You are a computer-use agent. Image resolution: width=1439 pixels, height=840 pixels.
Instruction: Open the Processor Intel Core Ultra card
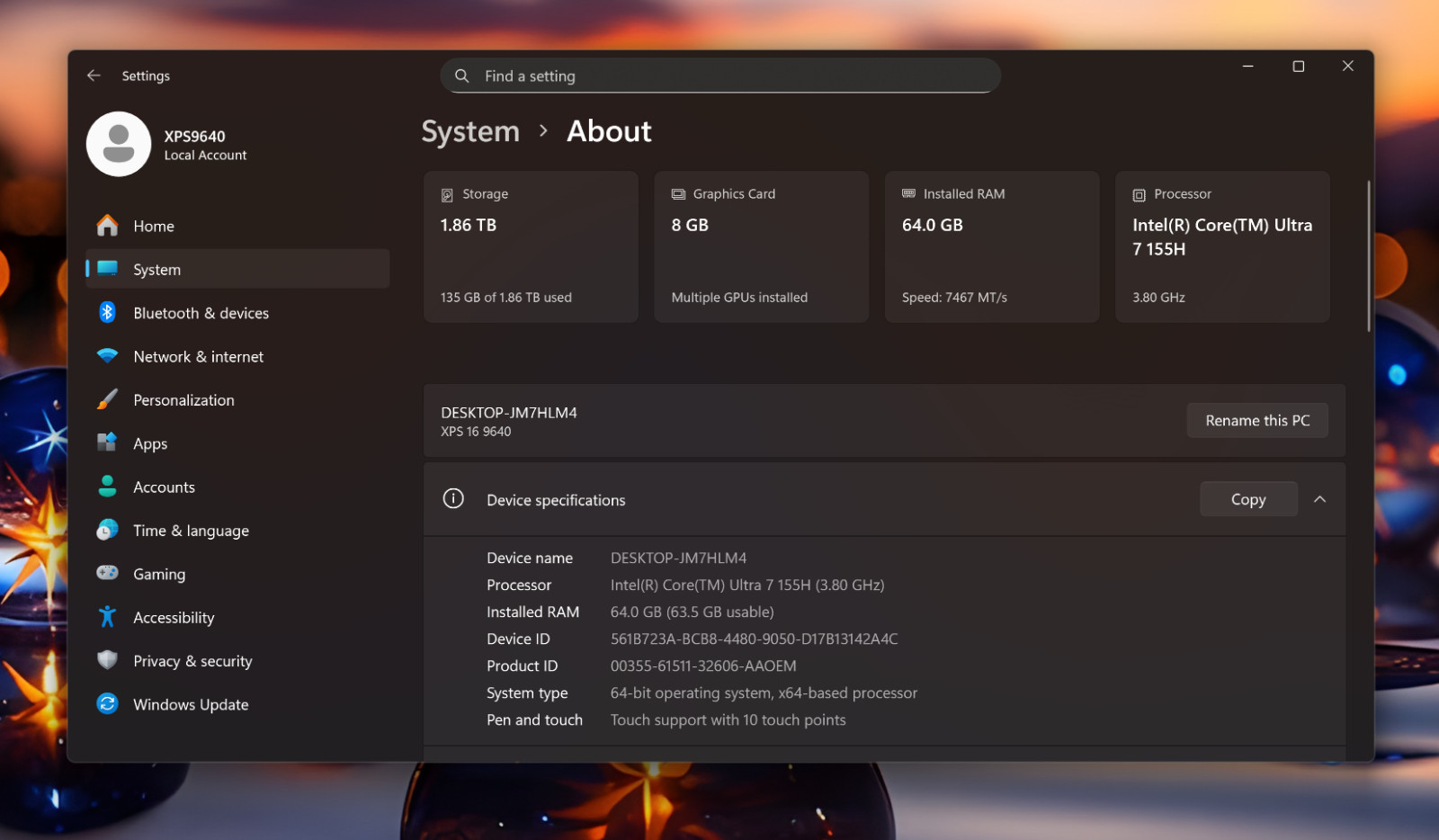[1222, 246]
